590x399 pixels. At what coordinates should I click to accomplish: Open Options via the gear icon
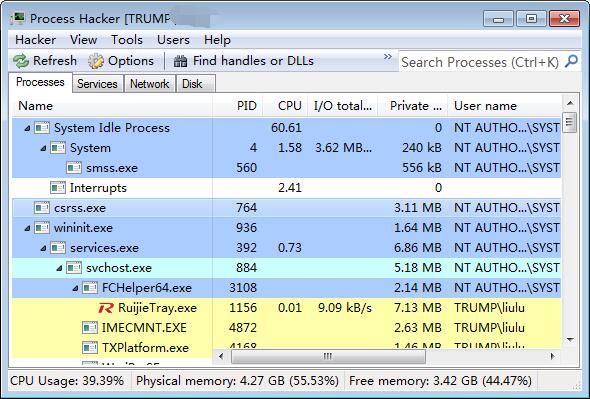[x=96, y=61]
